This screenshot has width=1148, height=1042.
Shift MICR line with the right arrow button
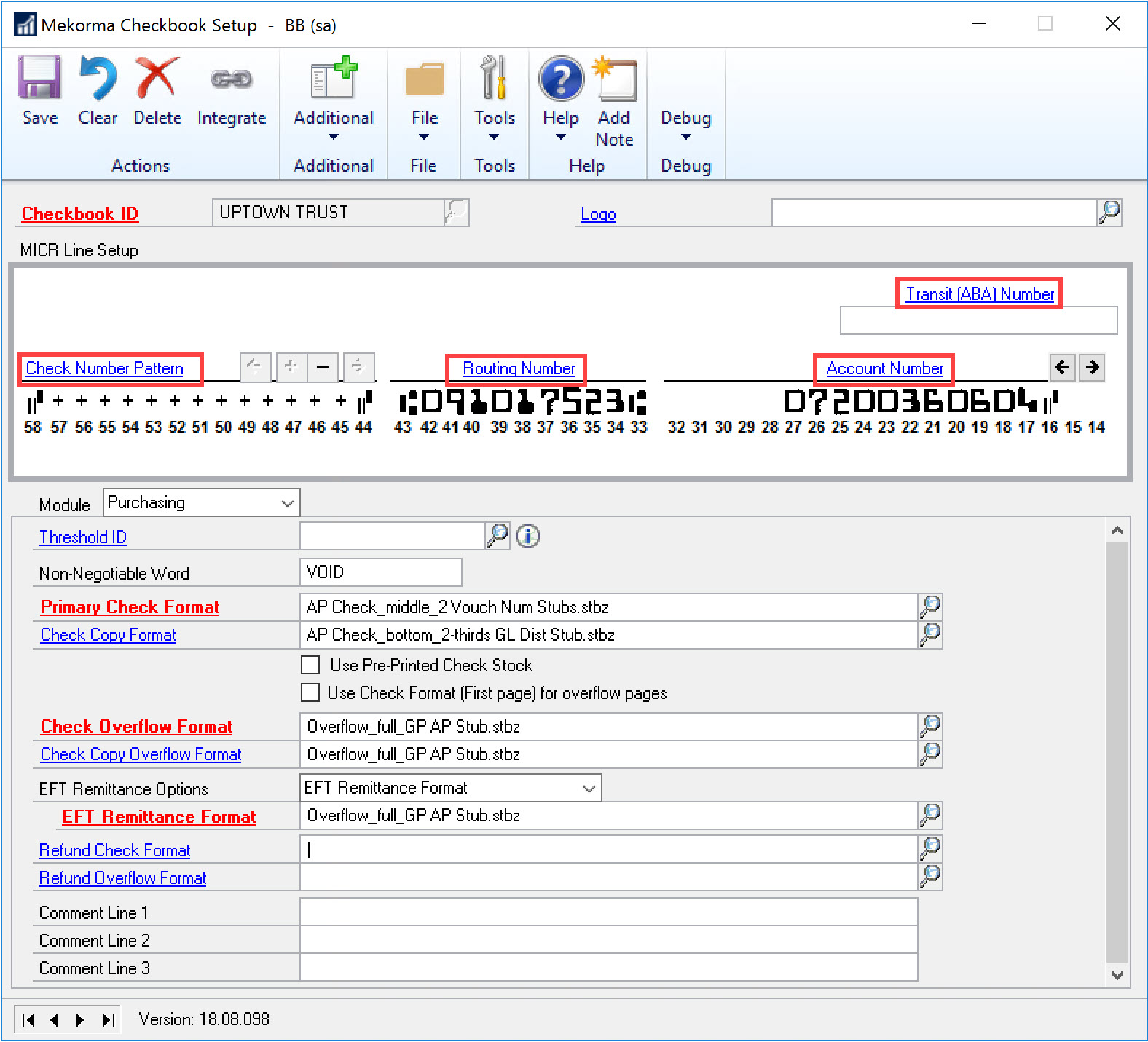click(x=1092, y=367)
